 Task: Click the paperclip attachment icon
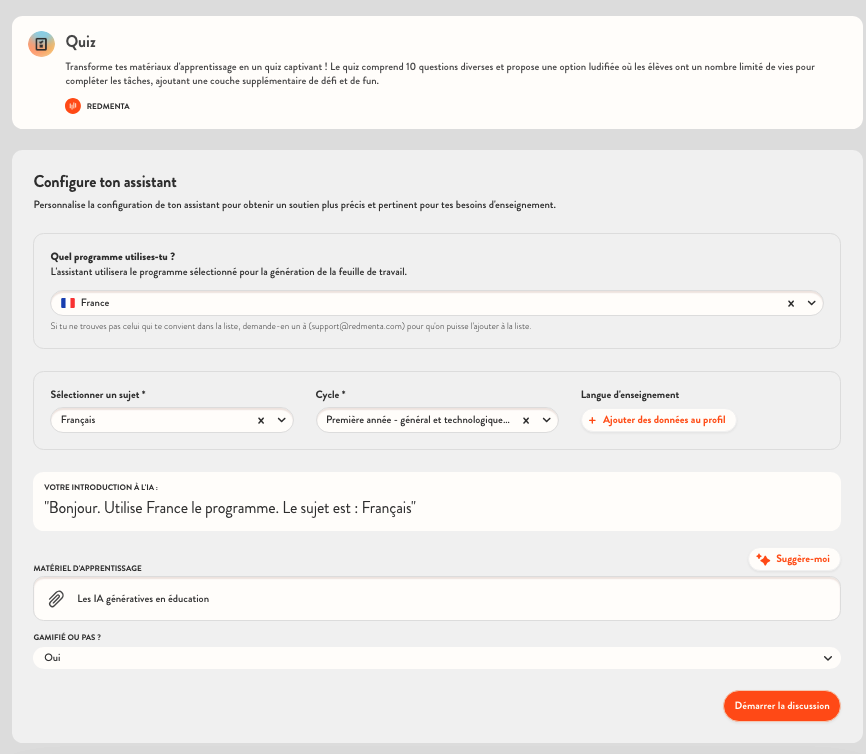56,599
